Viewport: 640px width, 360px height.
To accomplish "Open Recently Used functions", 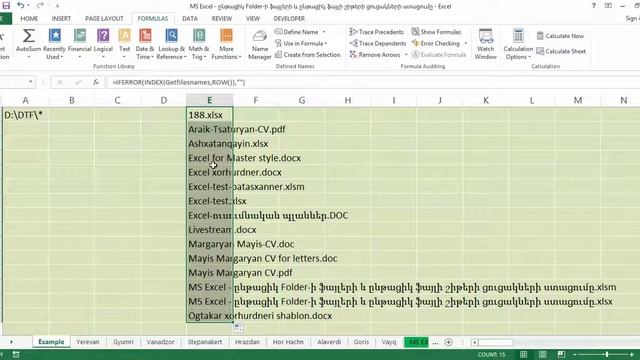I will (54, 44).
